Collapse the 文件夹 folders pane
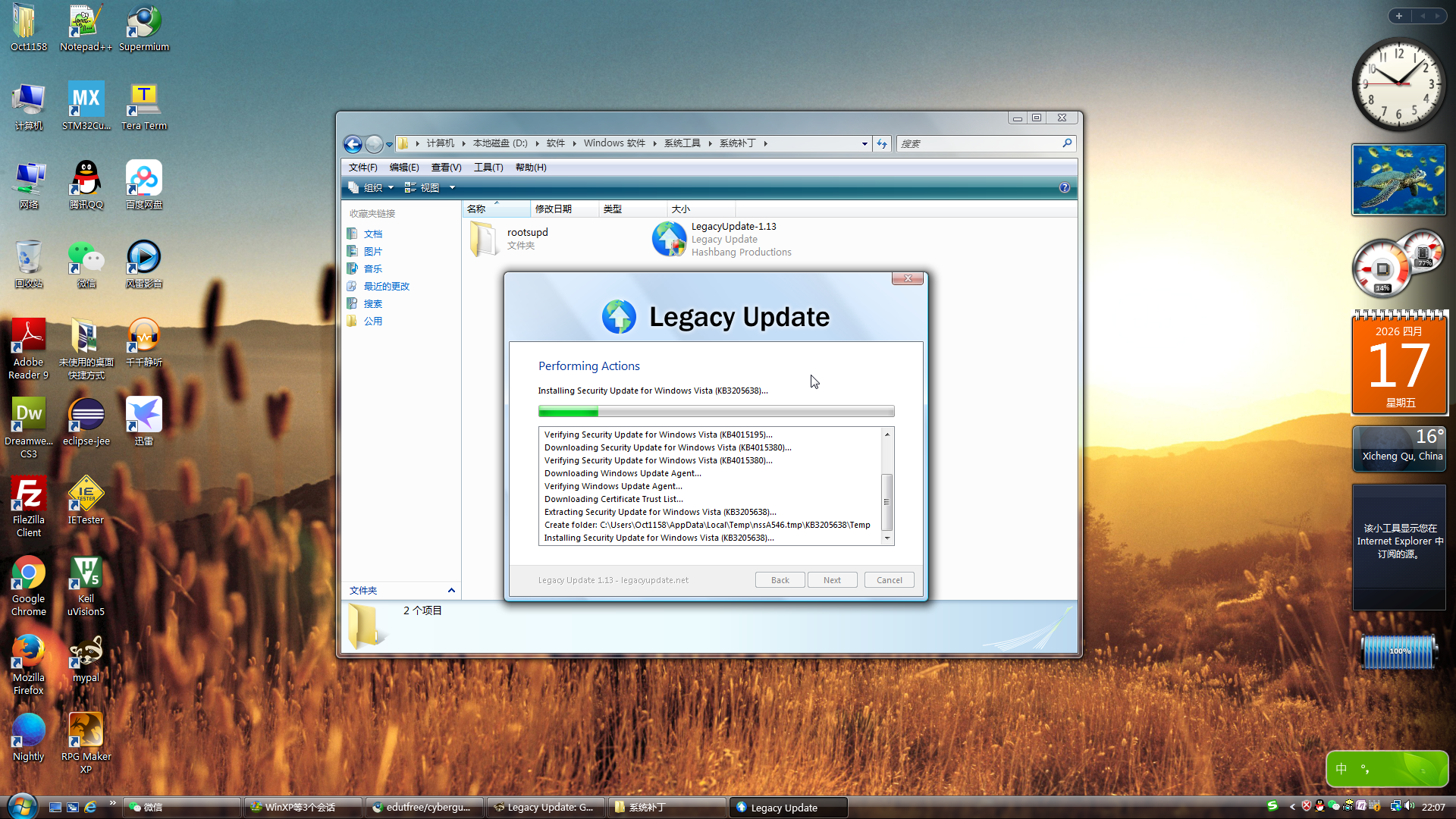The image size is (1456, 819). pyautogui.click(x=451, y=590)
